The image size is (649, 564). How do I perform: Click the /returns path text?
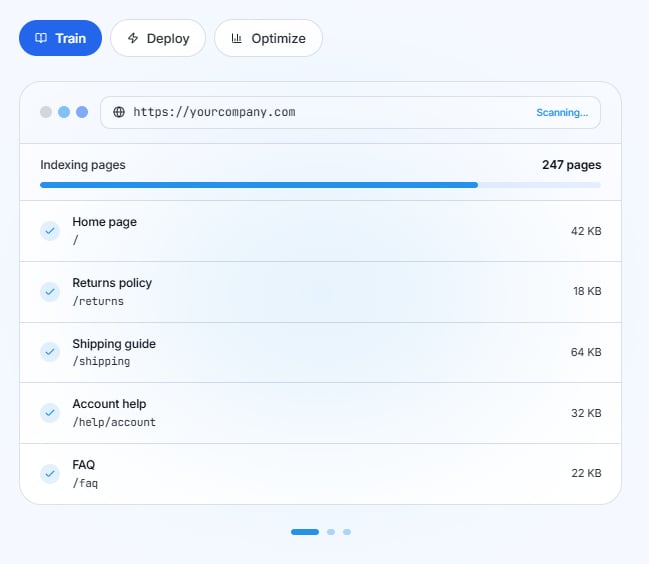98,301
